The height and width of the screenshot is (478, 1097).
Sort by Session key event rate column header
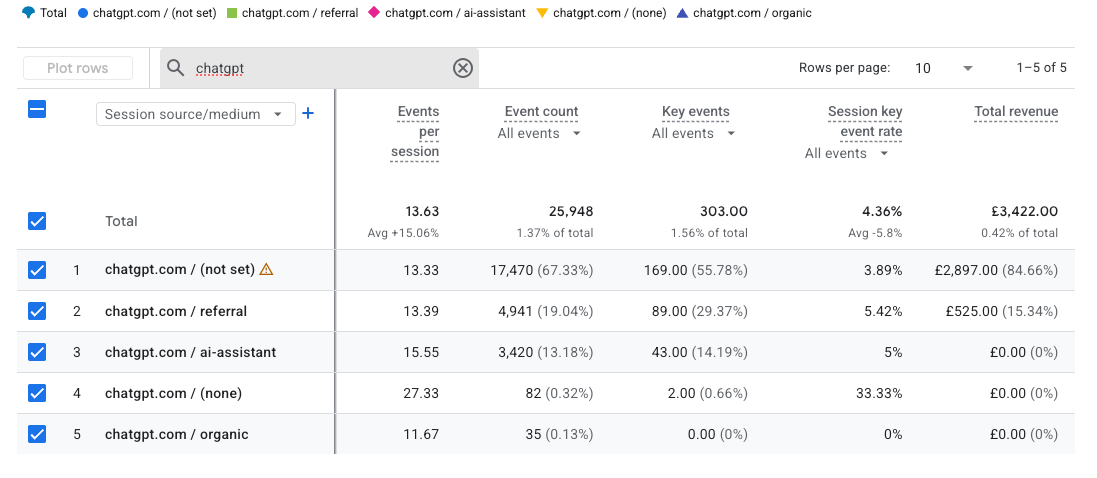[865, 122]
